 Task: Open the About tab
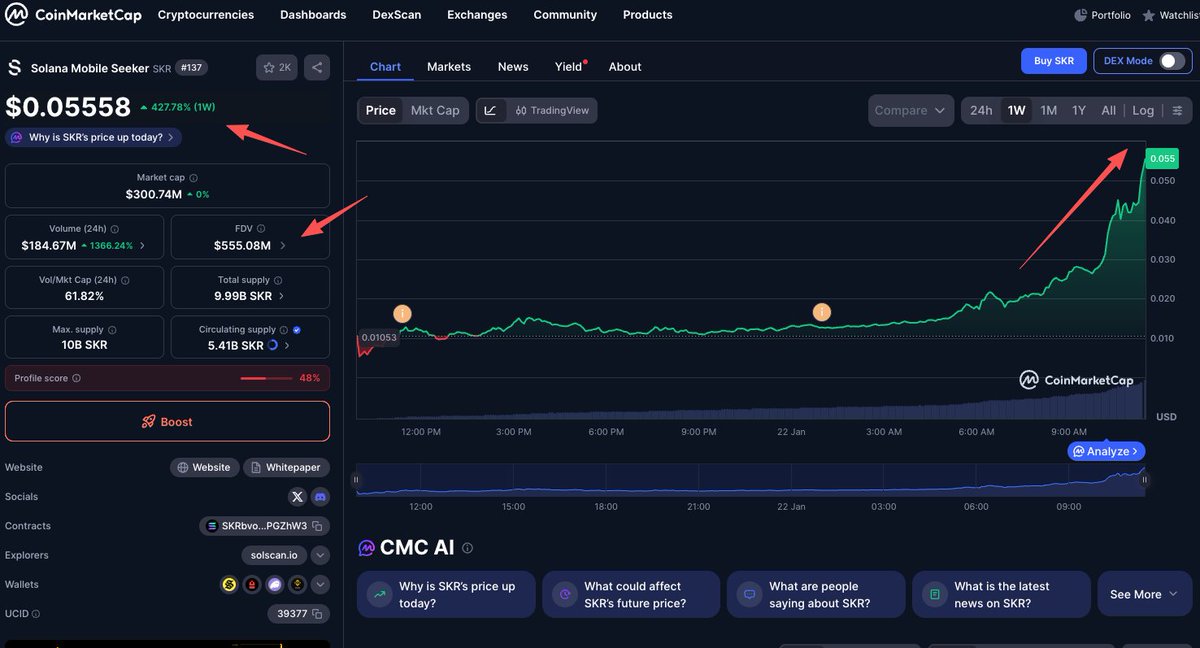[x=625, y=67]
